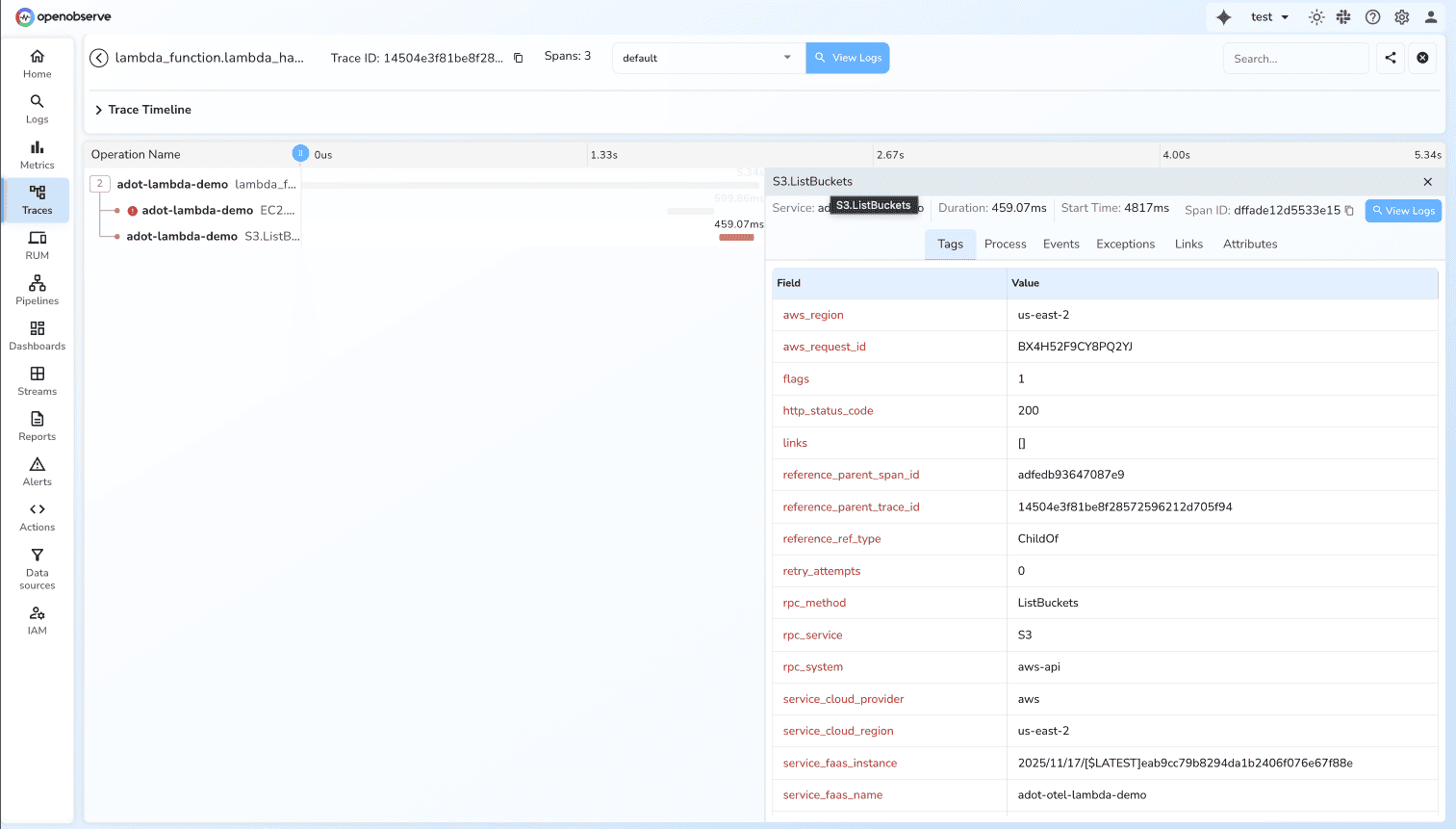
Task: Open the test organization dropdown
Action: 1268,17
